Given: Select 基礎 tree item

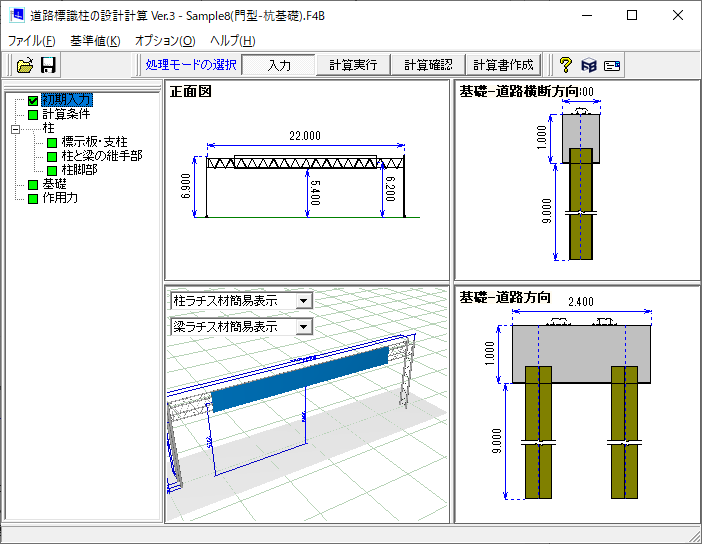Looking at the screenshot, I should 54,184.
